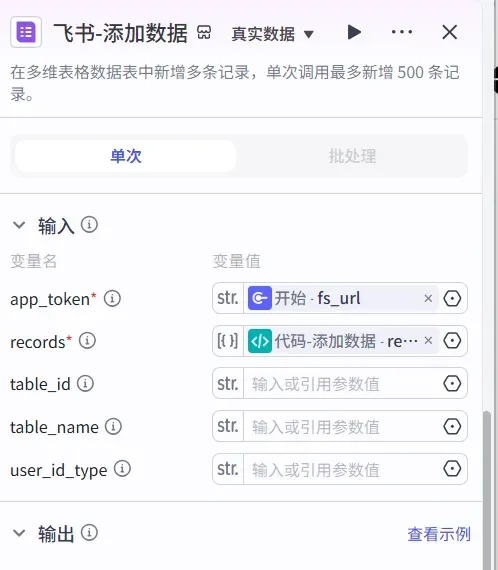Click the panel vertical scrollbar
Viewport: 498px width, 570px height.
(x=487, y=490)
